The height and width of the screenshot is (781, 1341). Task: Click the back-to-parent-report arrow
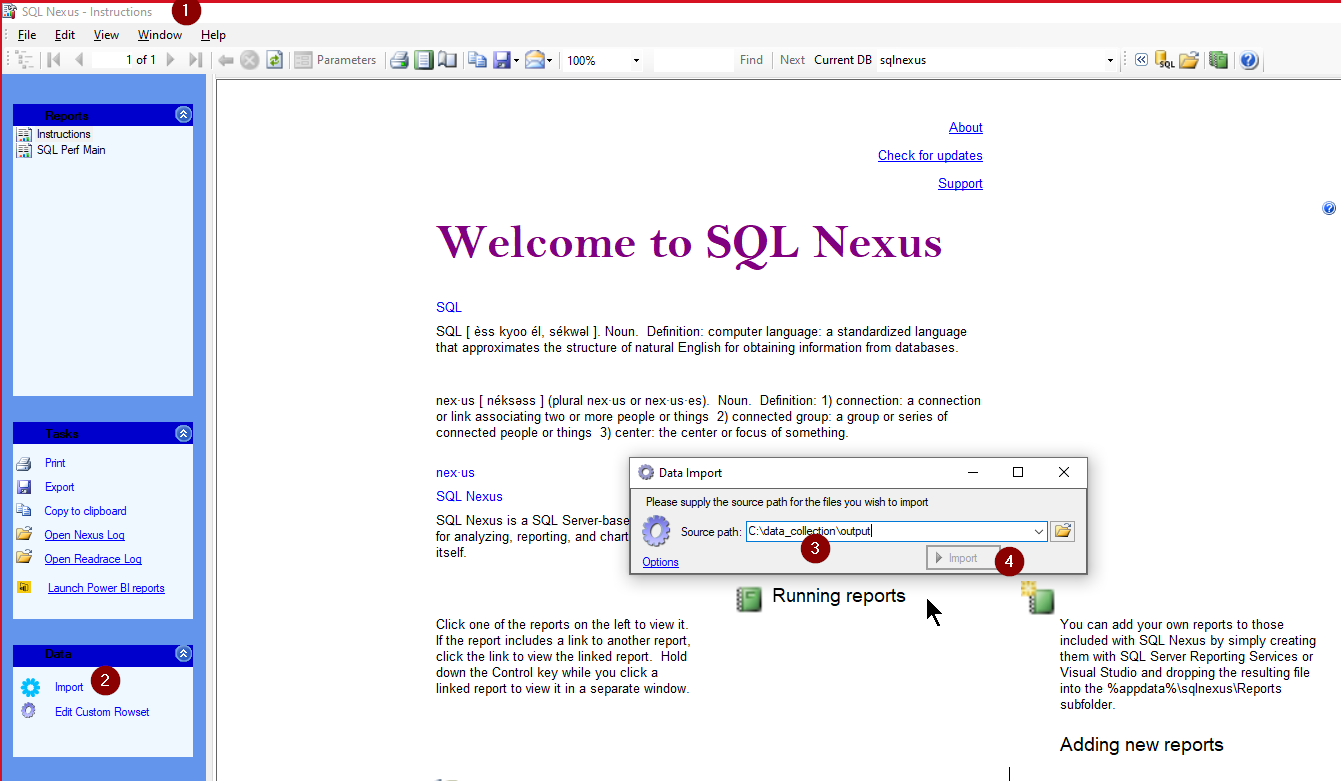pos(226,60)
